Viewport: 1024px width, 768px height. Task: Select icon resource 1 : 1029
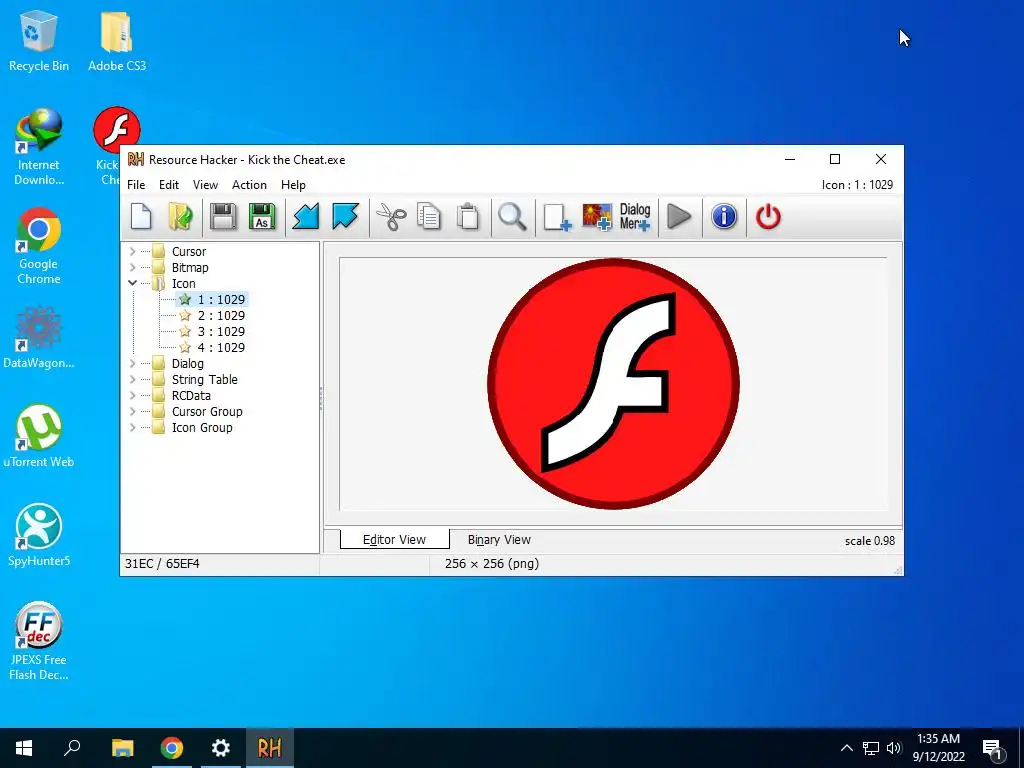[221, 299]
